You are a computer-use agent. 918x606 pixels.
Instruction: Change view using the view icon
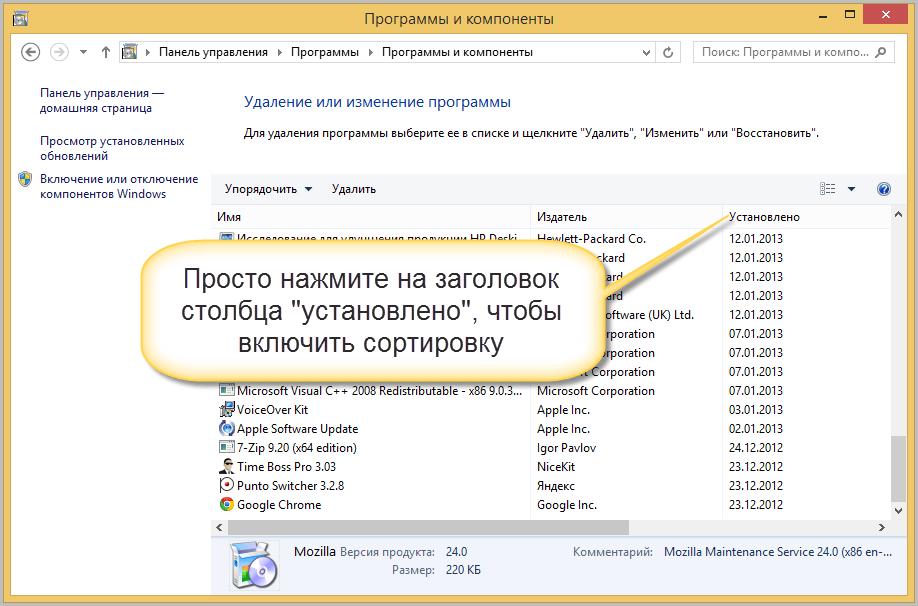[828, 189]
